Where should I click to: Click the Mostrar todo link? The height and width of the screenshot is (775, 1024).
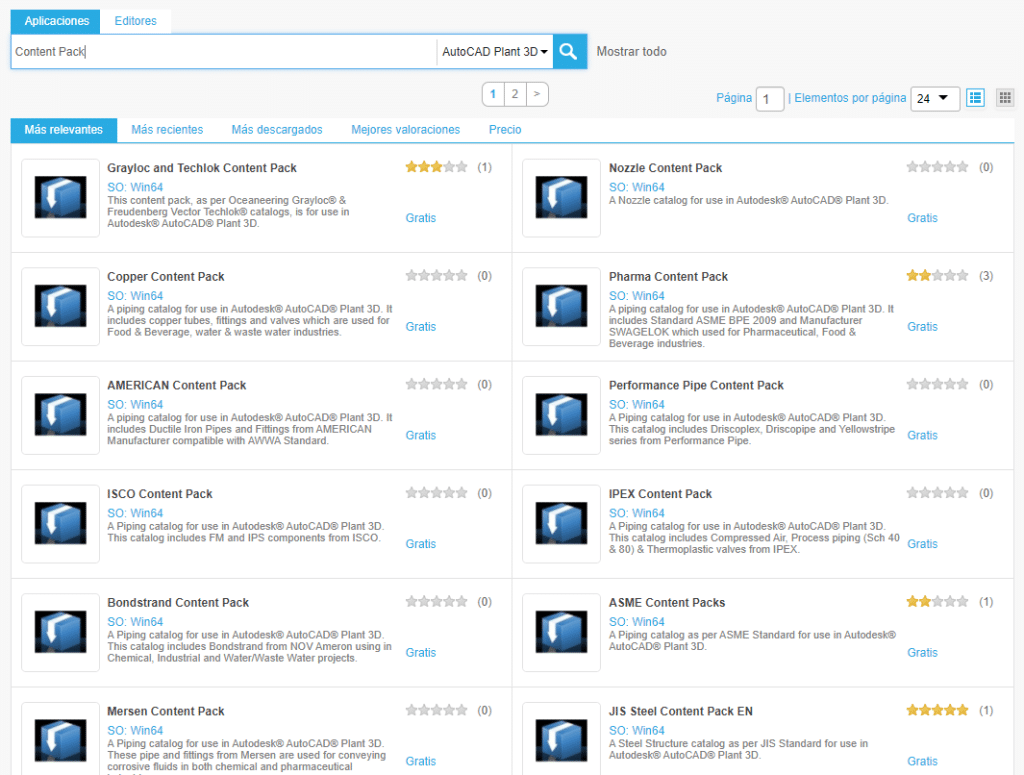click(x=631, y=52)
